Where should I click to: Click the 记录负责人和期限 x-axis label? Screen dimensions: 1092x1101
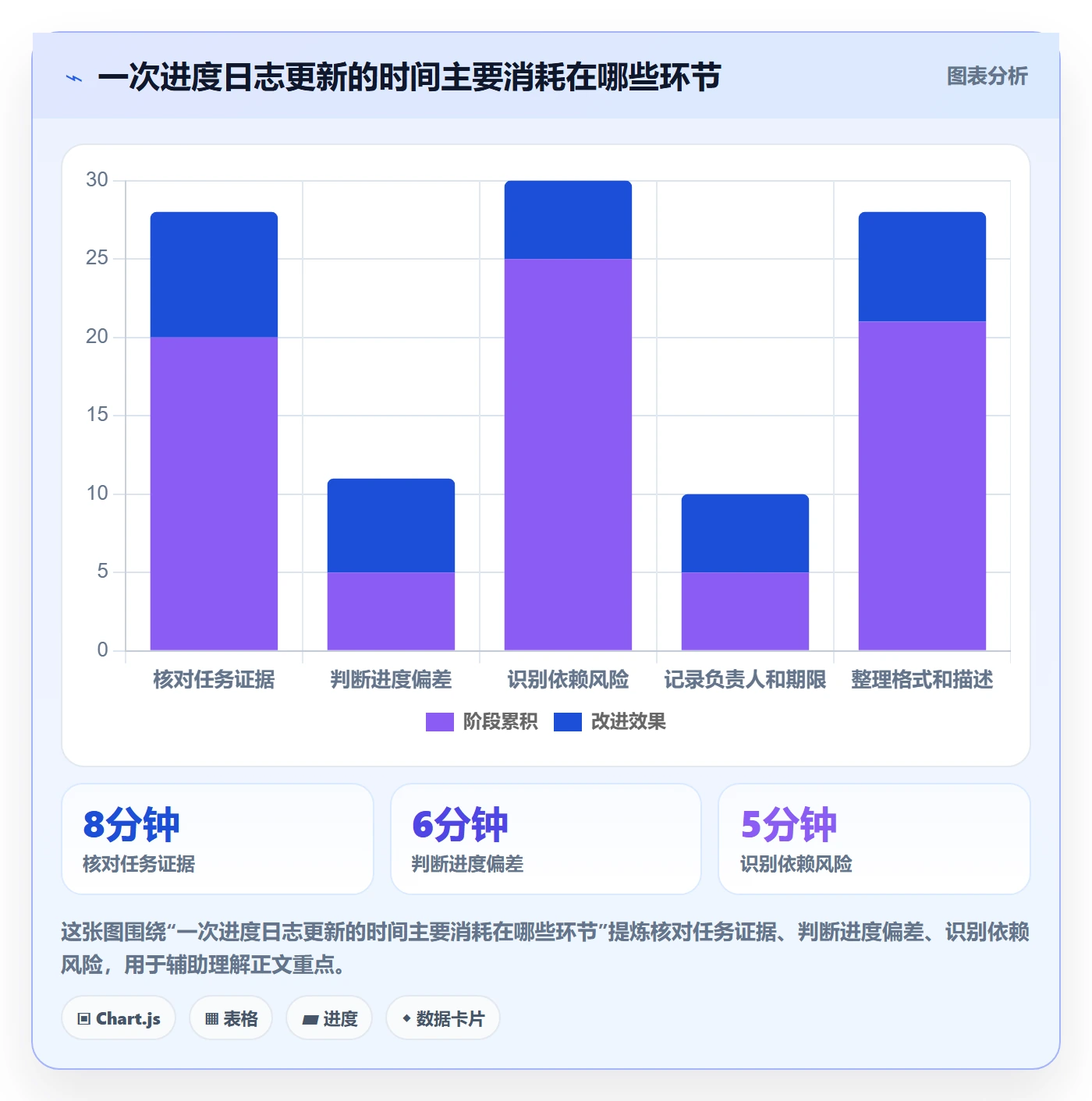pos(745,680)
